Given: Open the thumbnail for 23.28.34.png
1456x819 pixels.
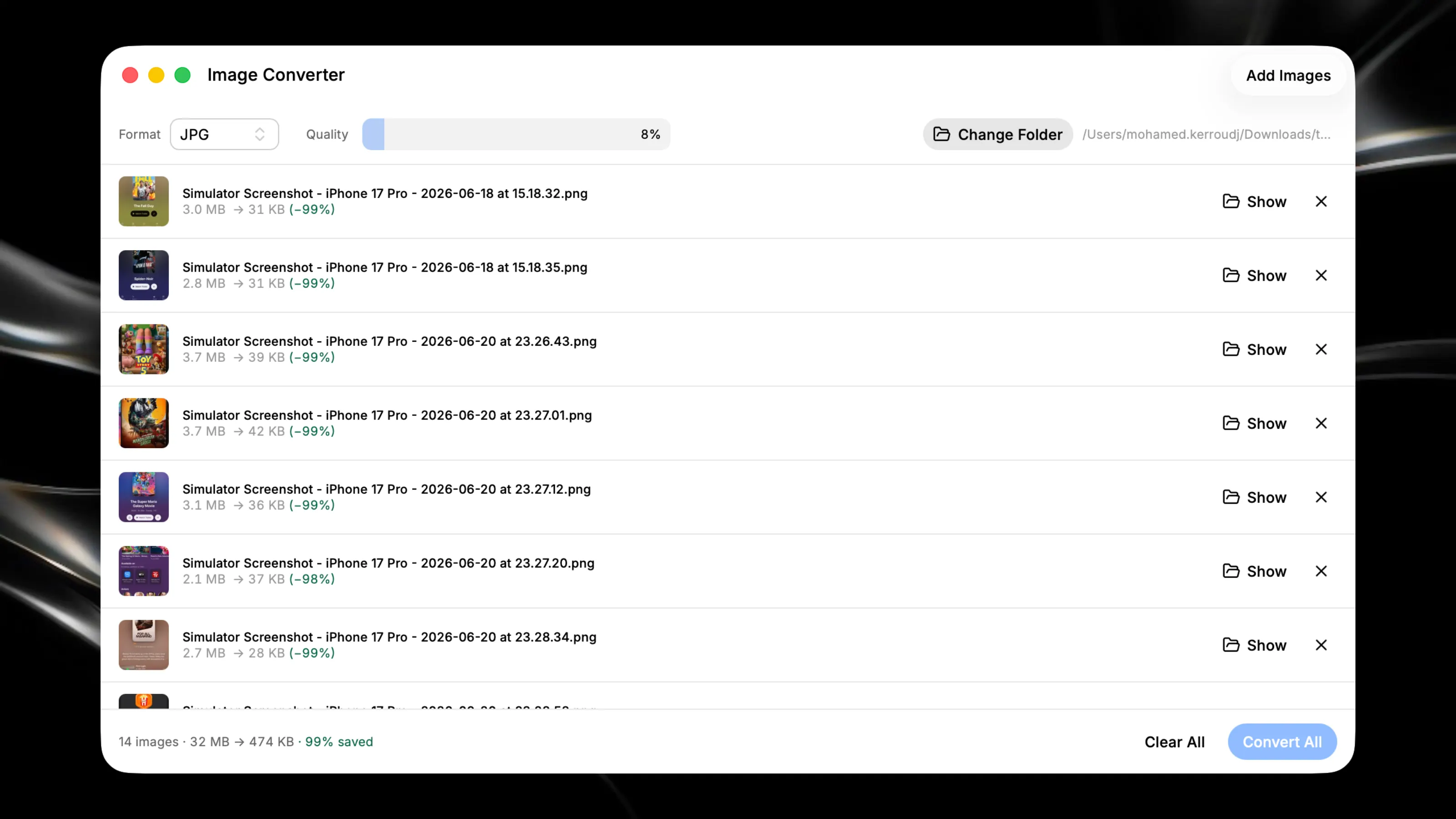Looking at the screenshot, I should 144,645.
